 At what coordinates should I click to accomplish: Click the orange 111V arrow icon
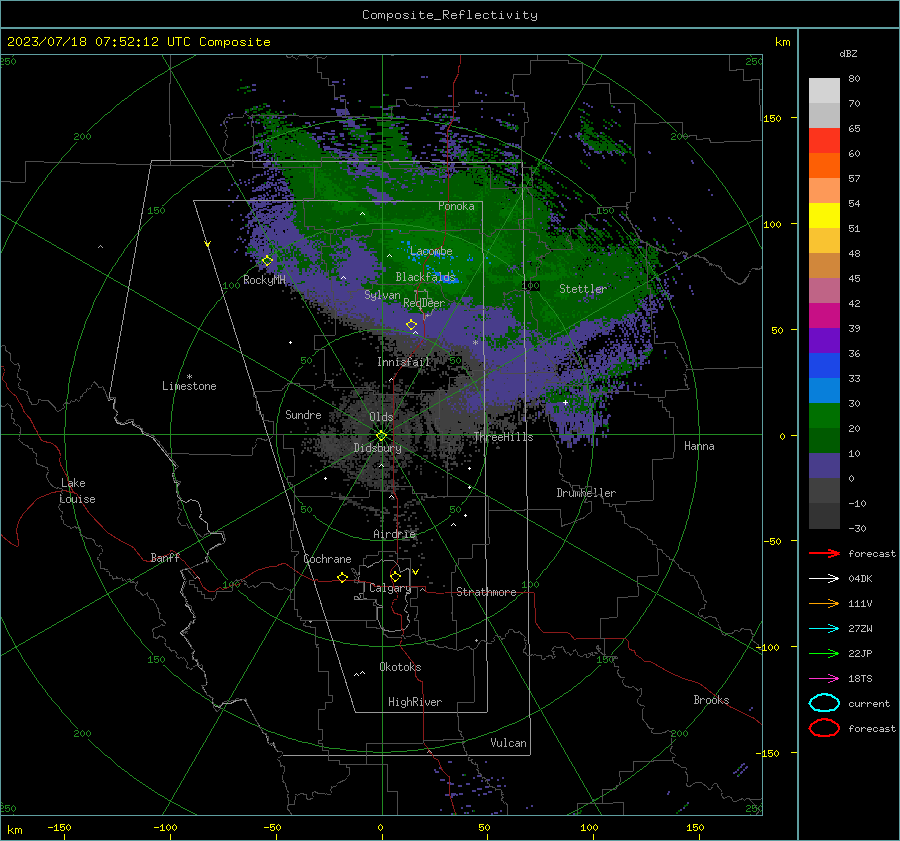[824, 603]
